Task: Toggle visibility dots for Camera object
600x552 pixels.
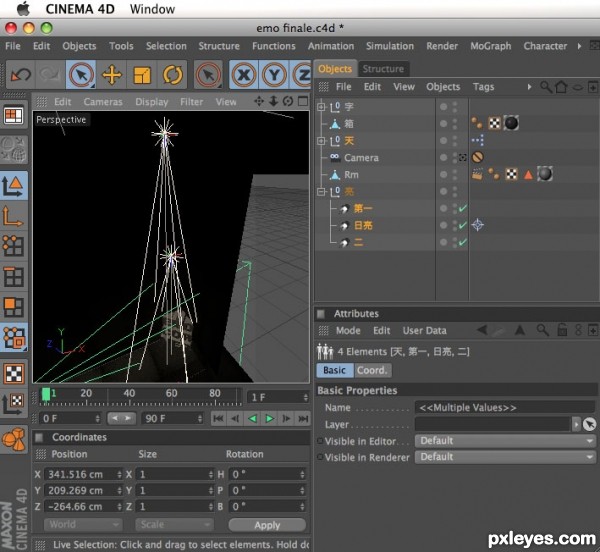Action: (454, 157)
